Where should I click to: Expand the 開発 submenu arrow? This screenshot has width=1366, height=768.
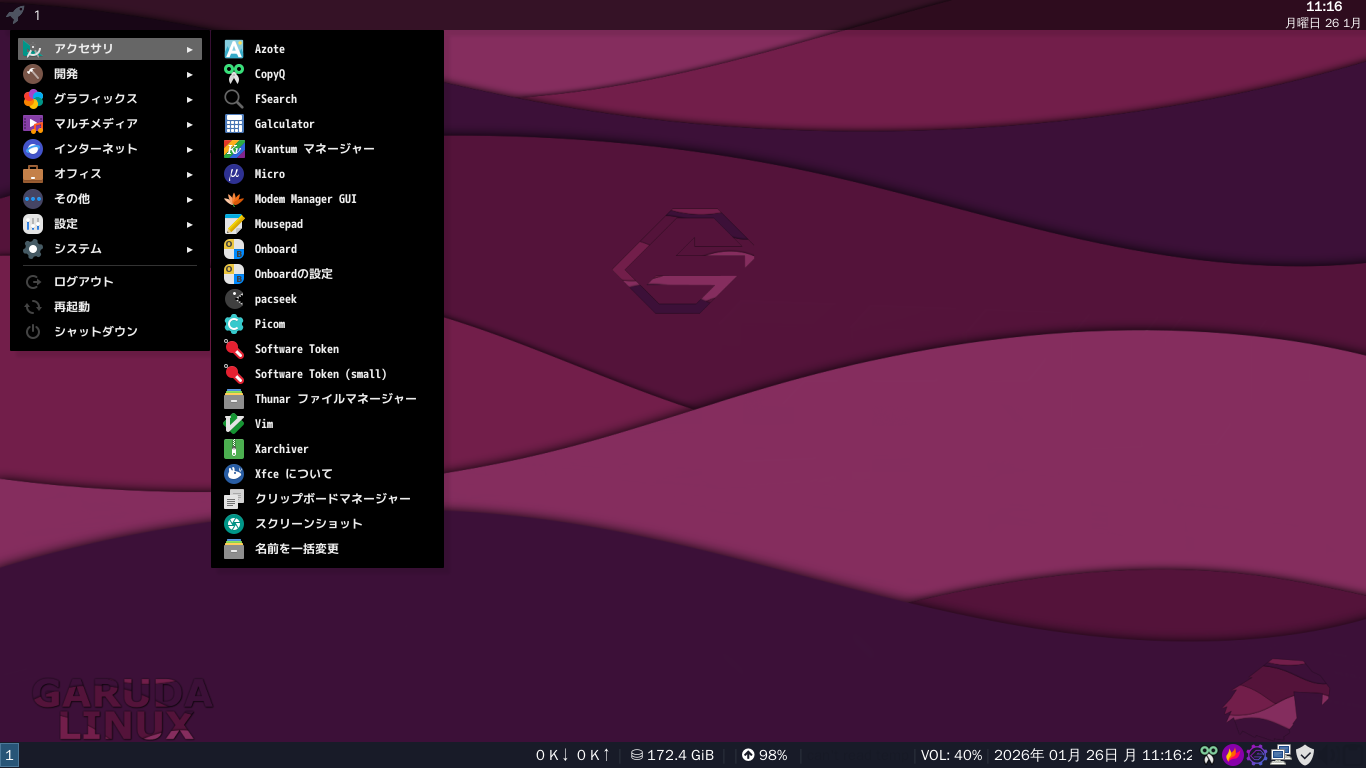click(189, 74)
